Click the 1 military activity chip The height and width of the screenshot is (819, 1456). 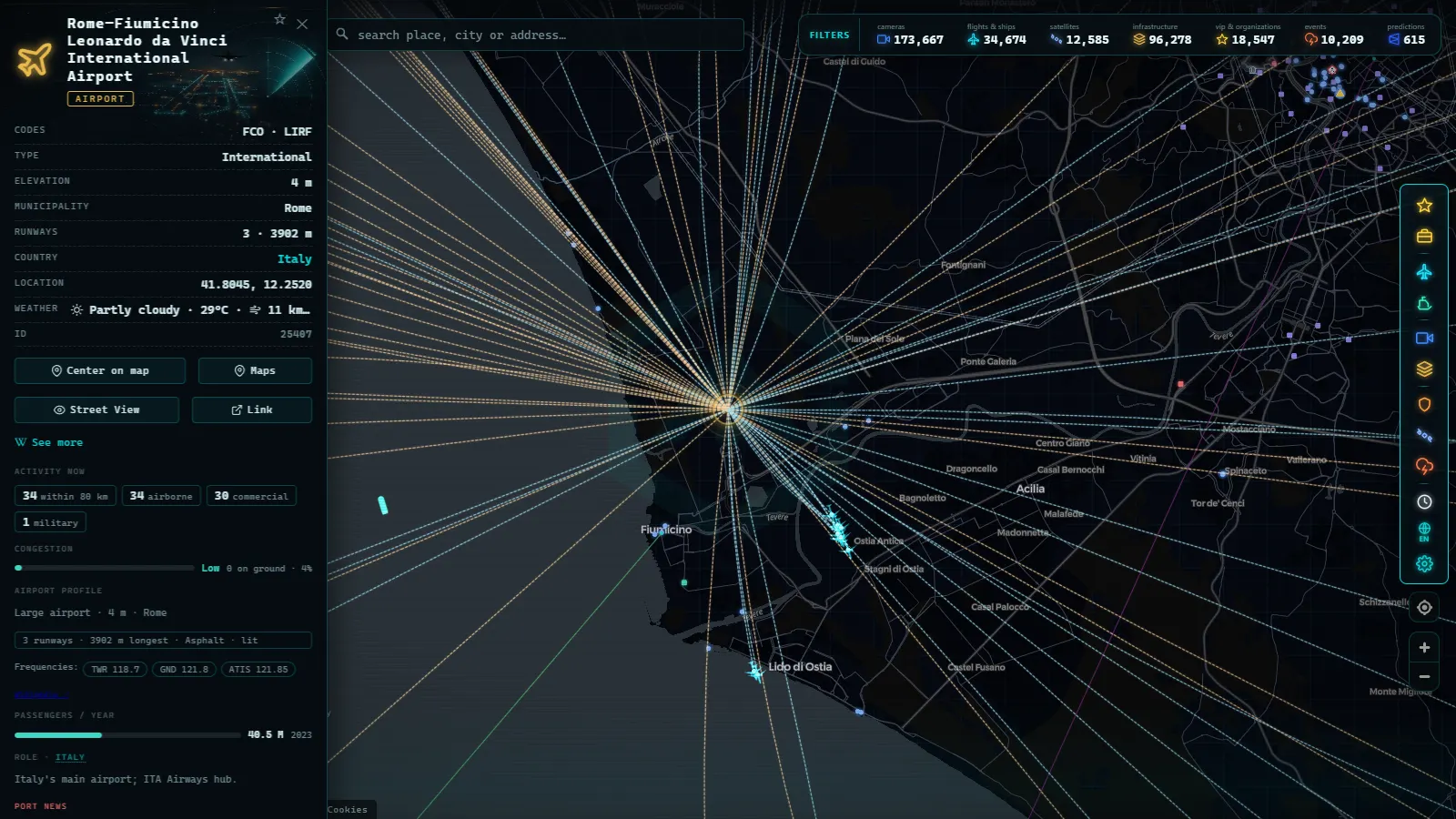coord(50,522)
